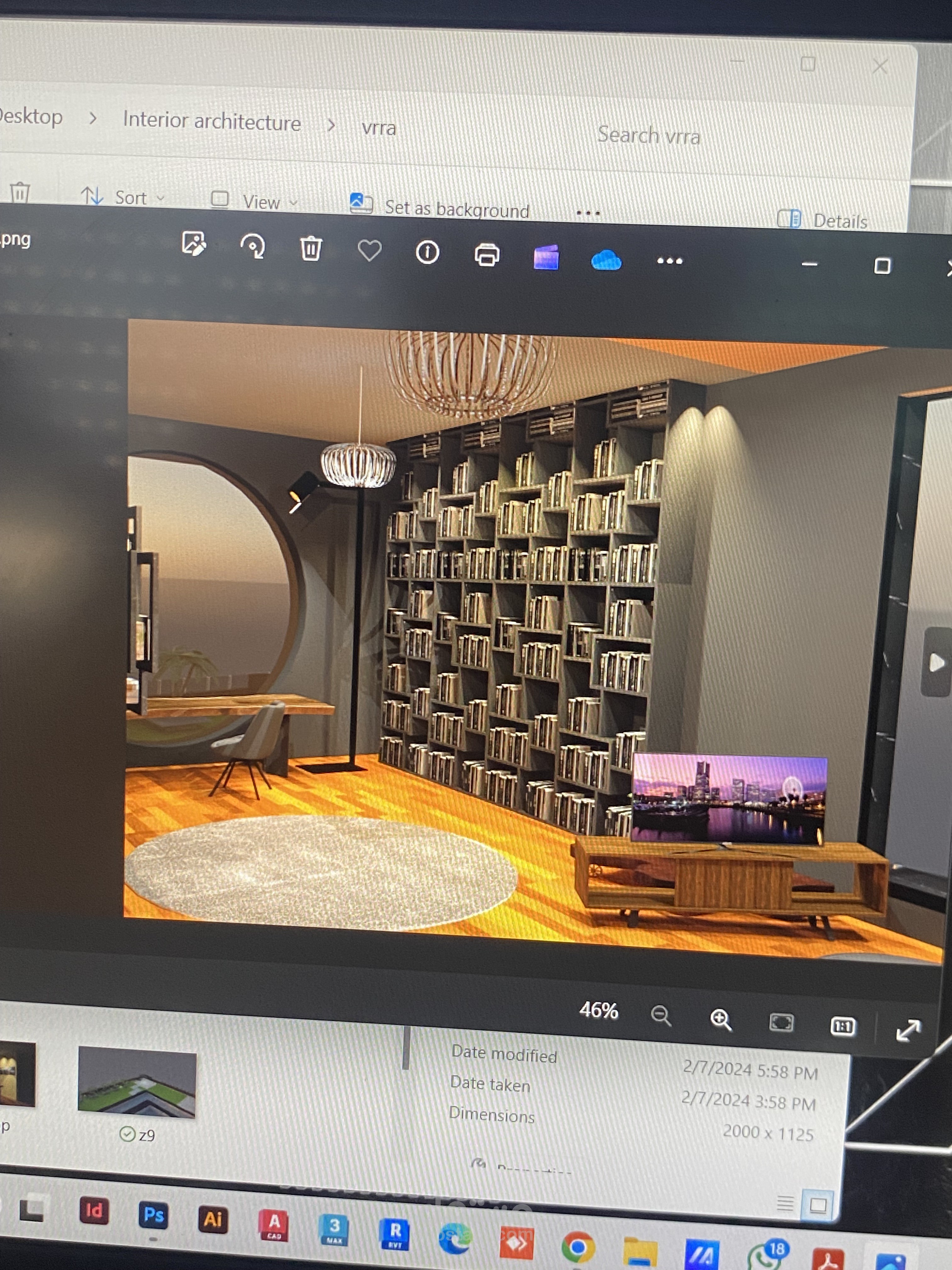Navigate to Interior architecture in the breadcrumb
The height and width of the screenshot is (1270, 952).
pyautogui.click(x=212, y=121)
